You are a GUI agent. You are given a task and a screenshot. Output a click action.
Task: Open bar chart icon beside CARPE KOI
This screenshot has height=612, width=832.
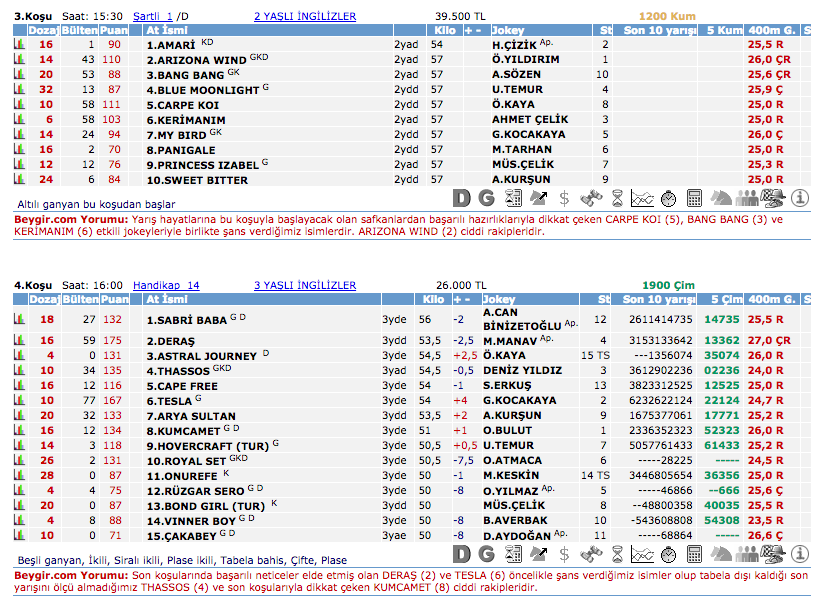[18, 105]
